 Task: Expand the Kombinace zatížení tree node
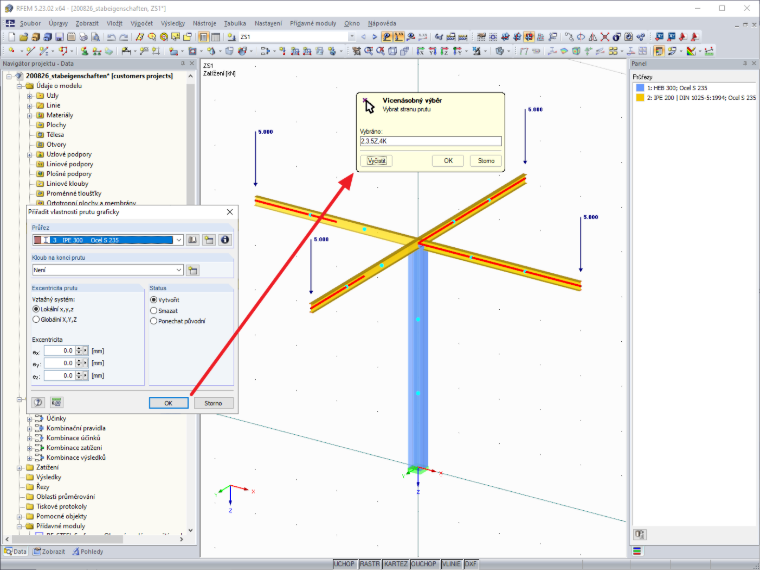tap(30, 448)
